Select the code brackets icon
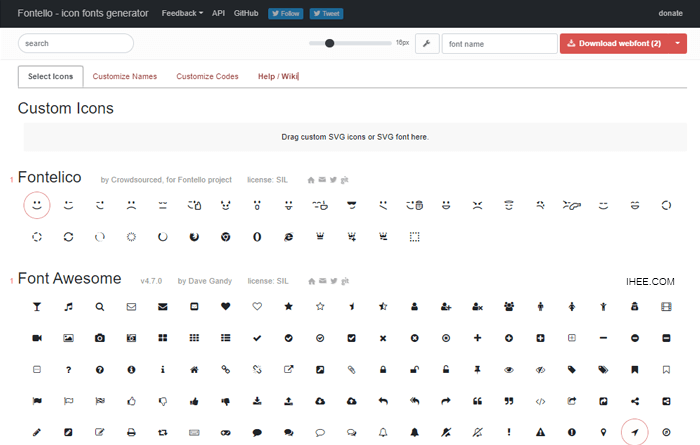The image size is (700, 445). pos(541,401)
